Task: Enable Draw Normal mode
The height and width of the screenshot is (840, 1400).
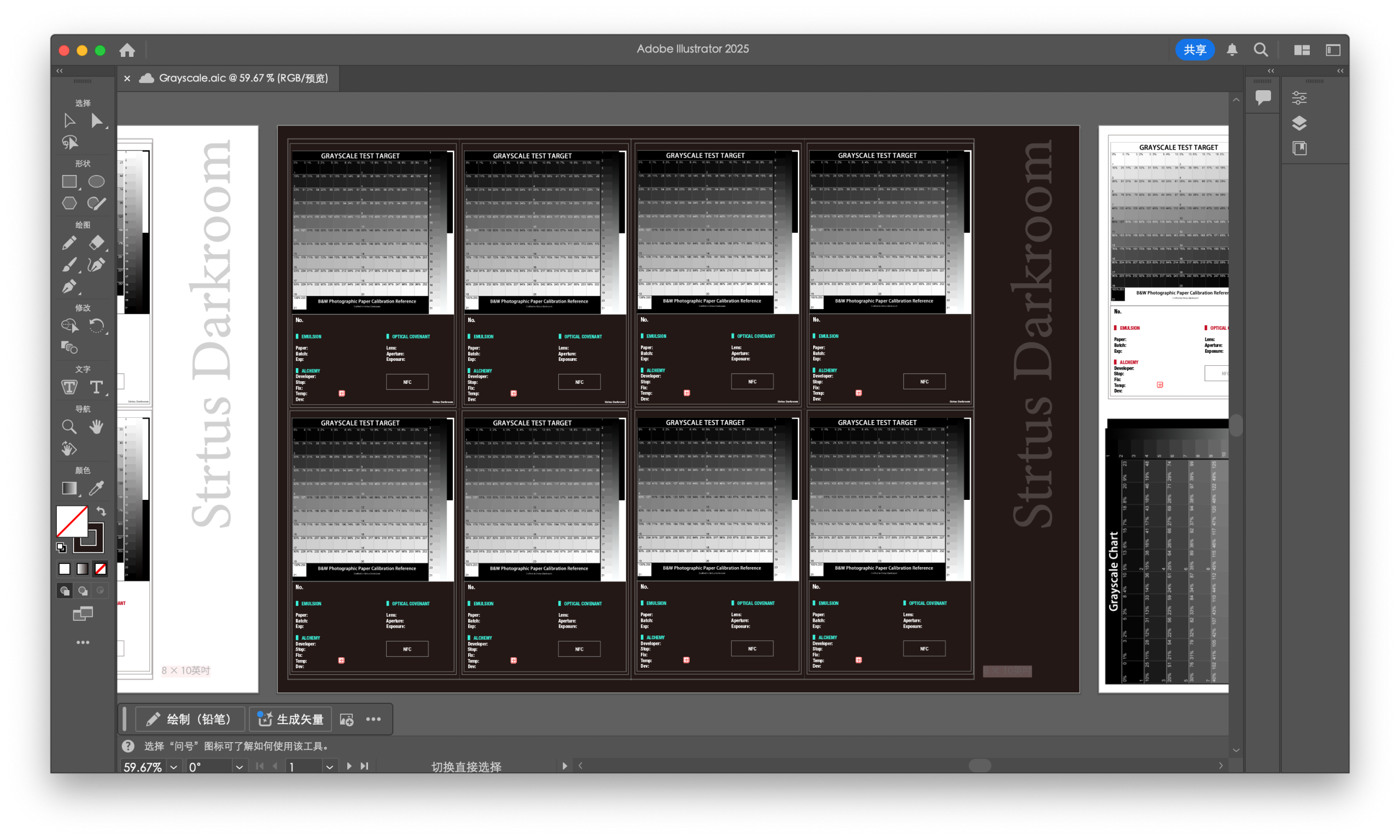Action: pyautogui.click(x=65, y=591)
